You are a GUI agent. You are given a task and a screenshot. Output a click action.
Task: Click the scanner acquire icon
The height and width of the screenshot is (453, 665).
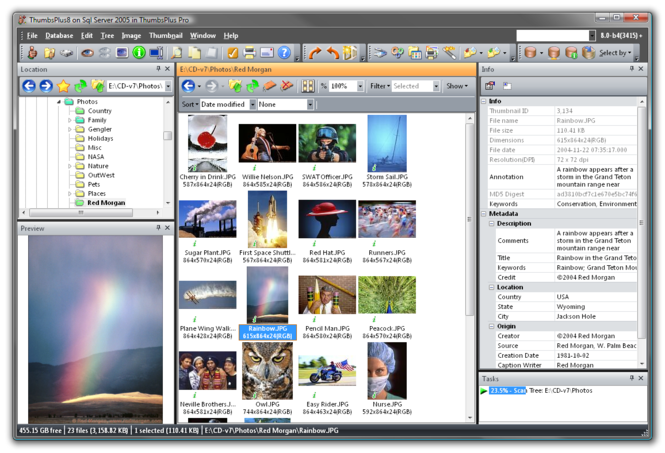pos(66,53)
